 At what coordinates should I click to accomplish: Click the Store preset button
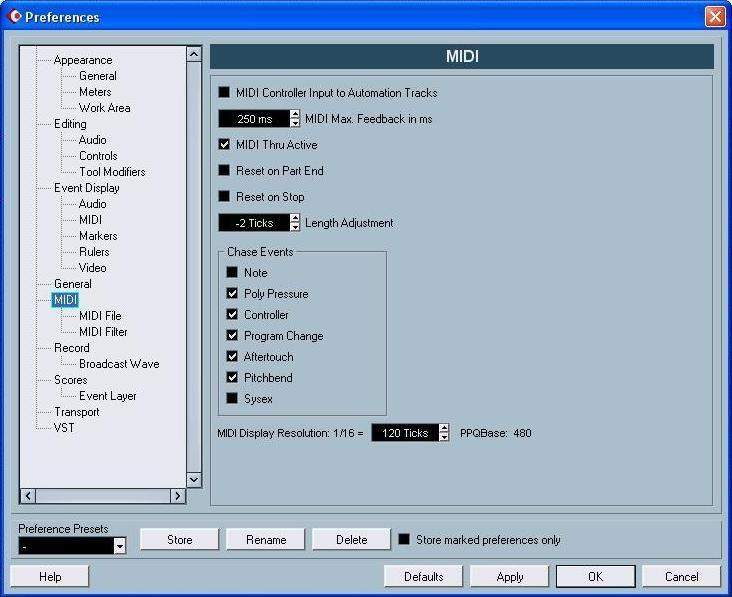click(x=179, y=540)
